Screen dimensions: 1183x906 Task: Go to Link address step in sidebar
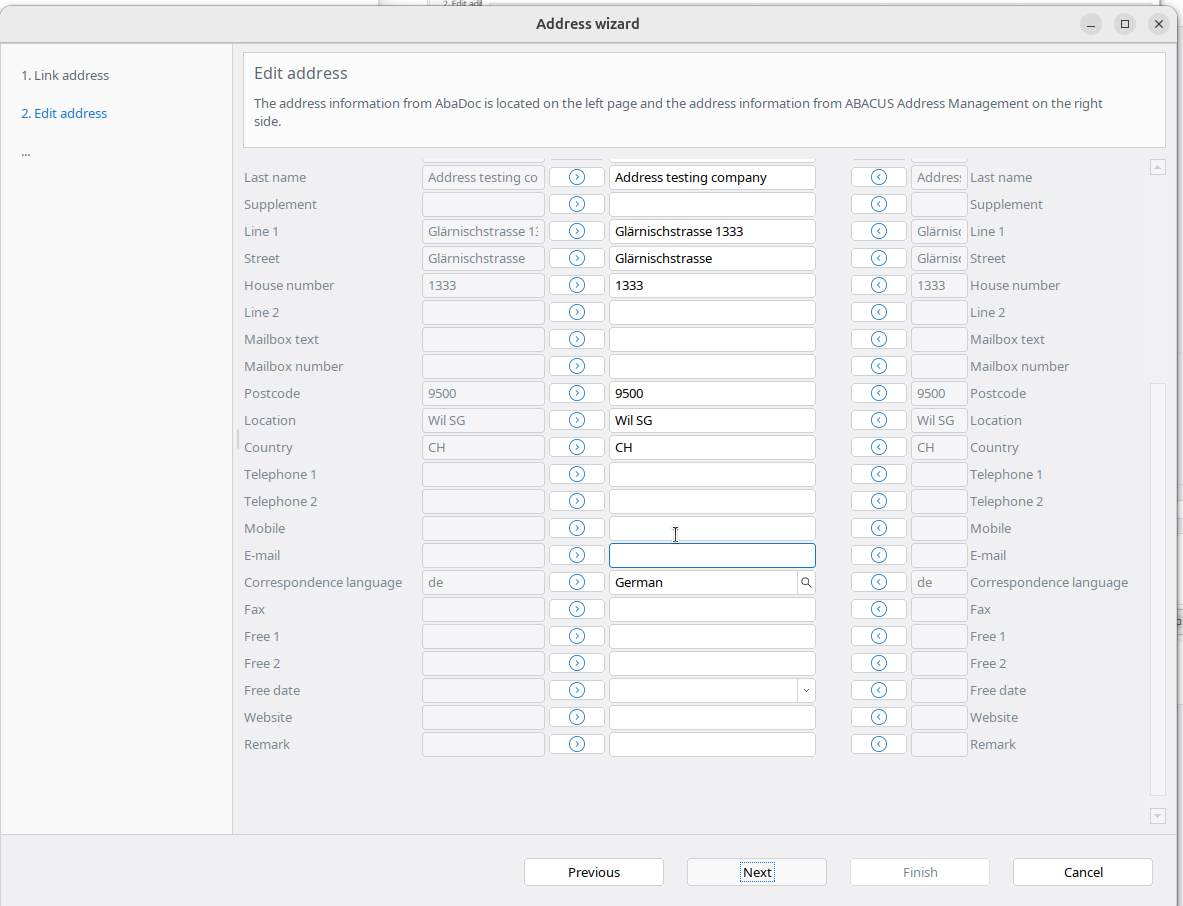click(65, 75)
